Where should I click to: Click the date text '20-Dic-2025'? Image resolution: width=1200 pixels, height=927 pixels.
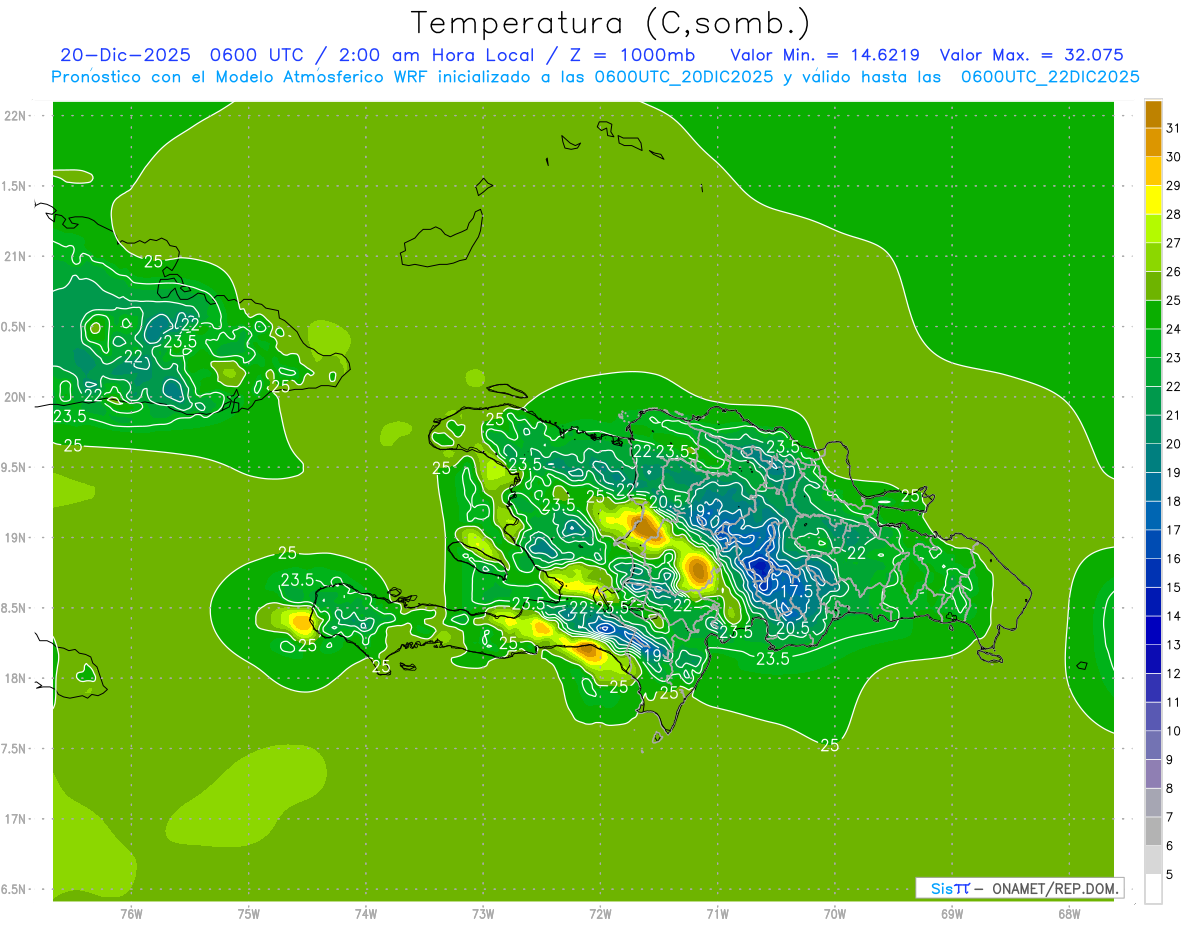pos(127,55)
